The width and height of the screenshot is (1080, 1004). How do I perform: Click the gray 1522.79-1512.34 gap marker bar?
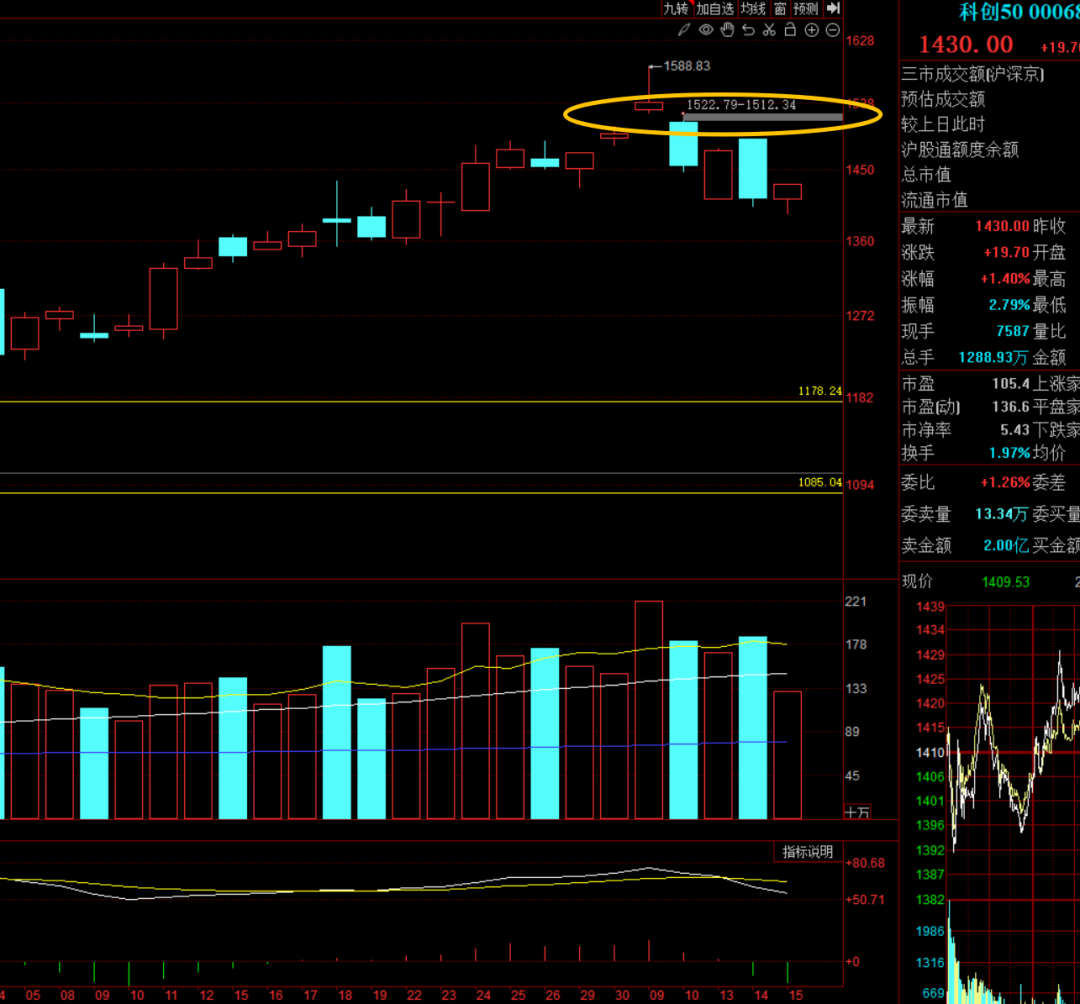762,117
